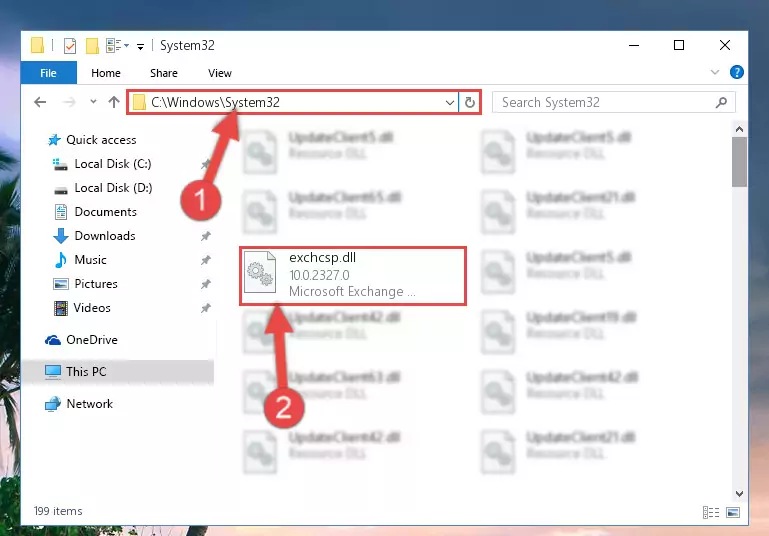The height and width of the screenshot is (536, 769).
Task: Click the pin icon next to Music
Action: pos(205,260)
